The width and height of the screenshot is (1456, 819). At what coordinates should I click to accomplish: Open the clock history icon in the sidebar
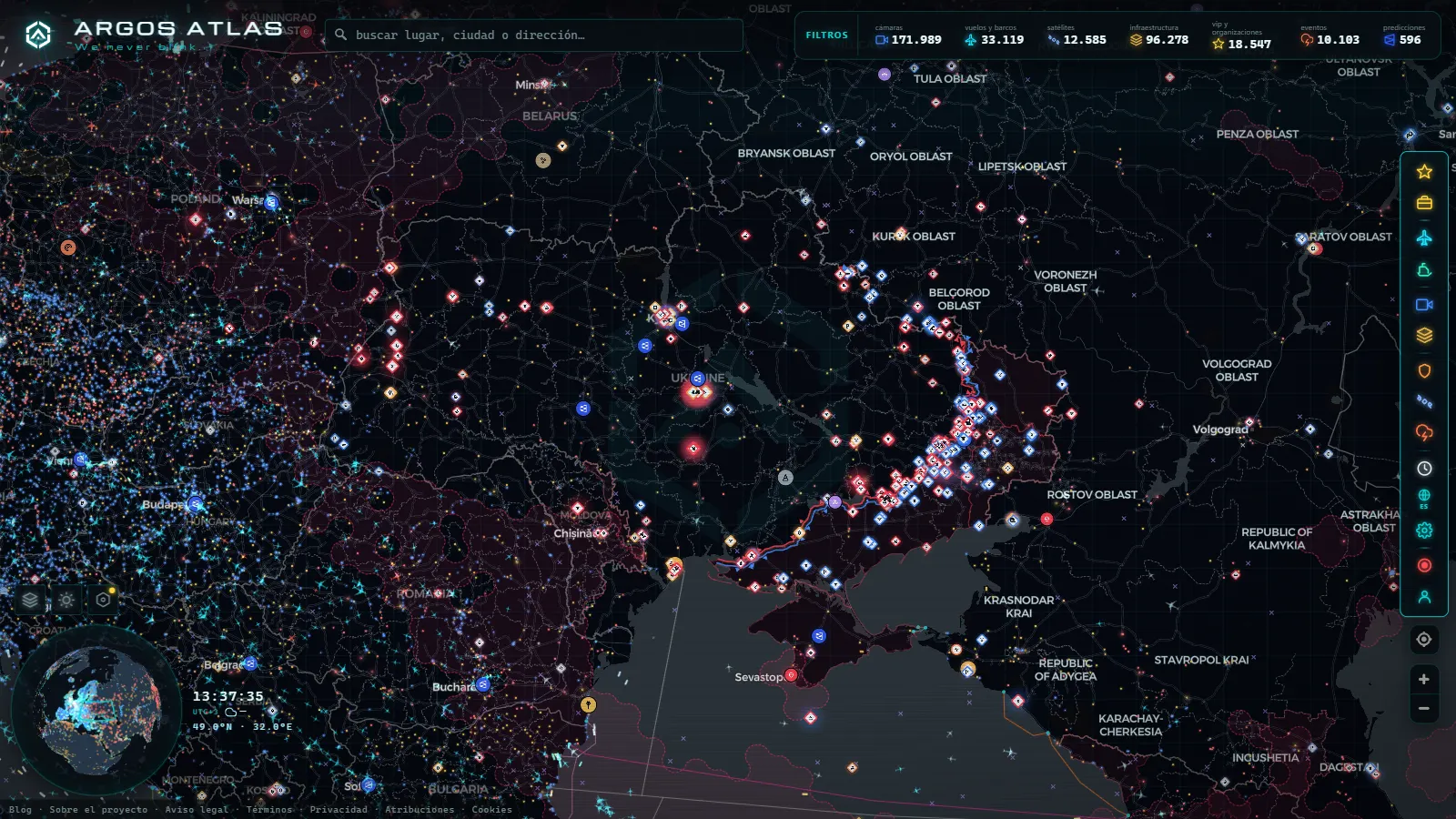tap(1424, 468)
